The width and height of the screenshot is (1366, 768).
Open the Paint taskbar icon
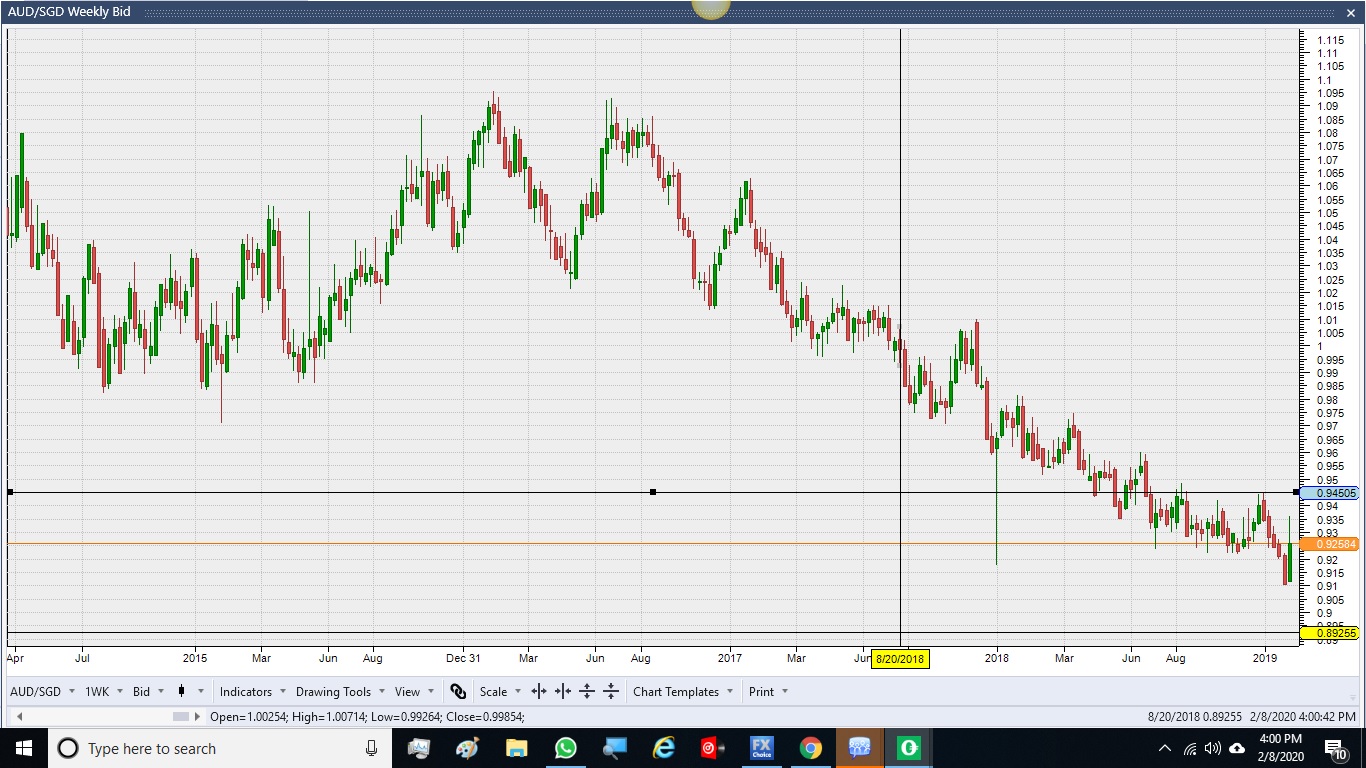467,748
